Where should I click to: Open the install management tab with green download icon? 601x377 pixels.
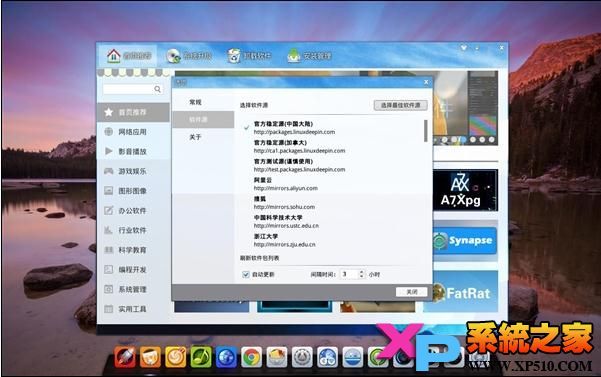point(309,56)
